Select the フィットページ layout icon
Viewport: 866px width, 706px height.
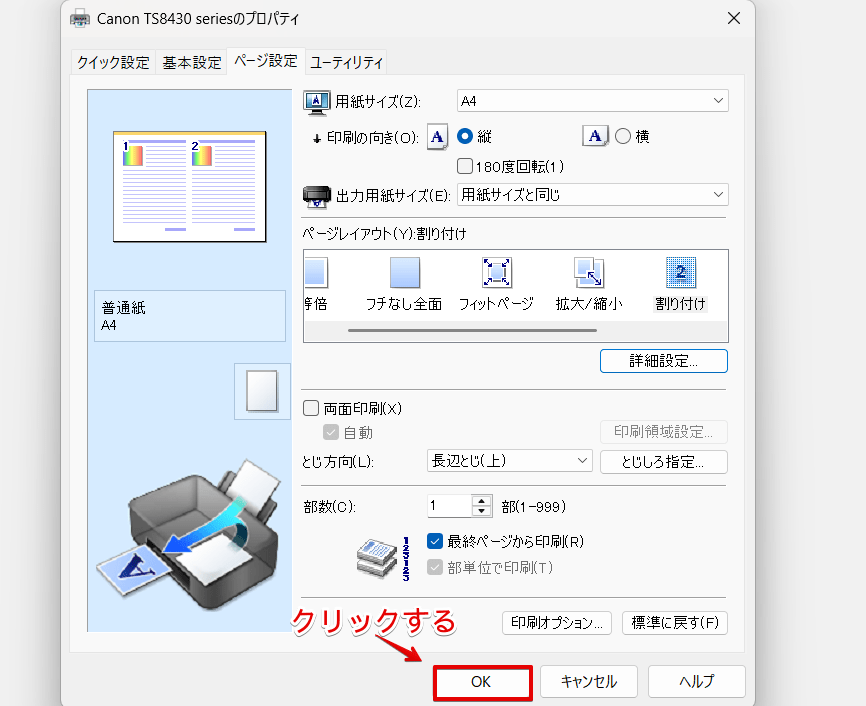[x=496, y=272]
